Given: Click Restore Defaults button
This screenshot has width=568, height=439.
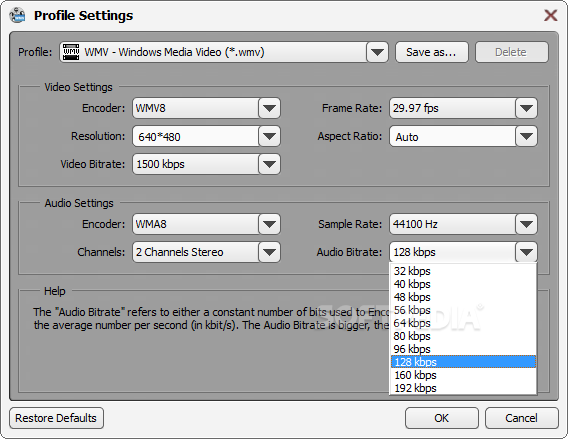Looking at the screenshot, I should tap(56, 418).
